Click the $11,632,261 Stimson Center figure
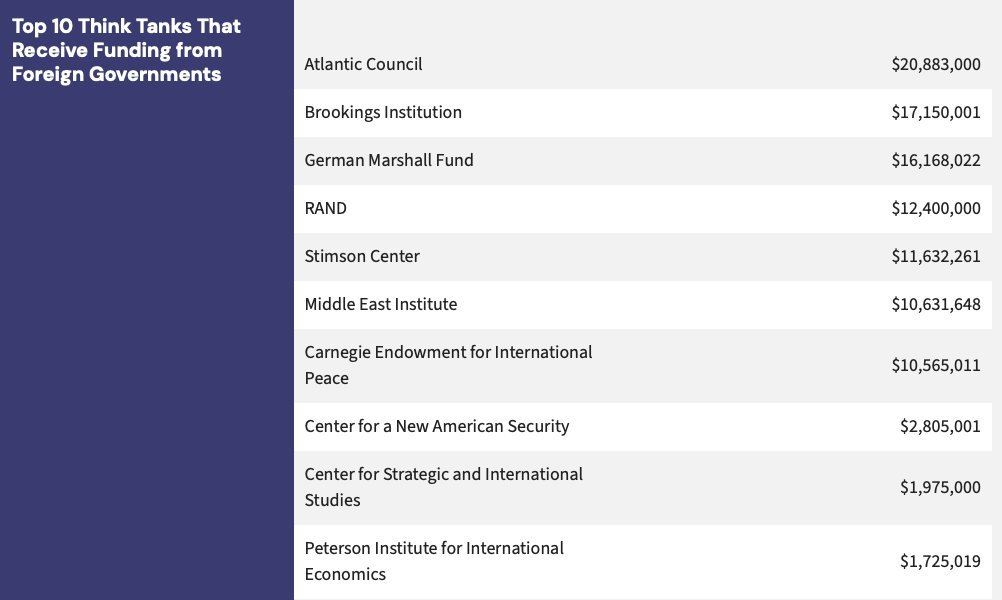 [x=936, y=256]
